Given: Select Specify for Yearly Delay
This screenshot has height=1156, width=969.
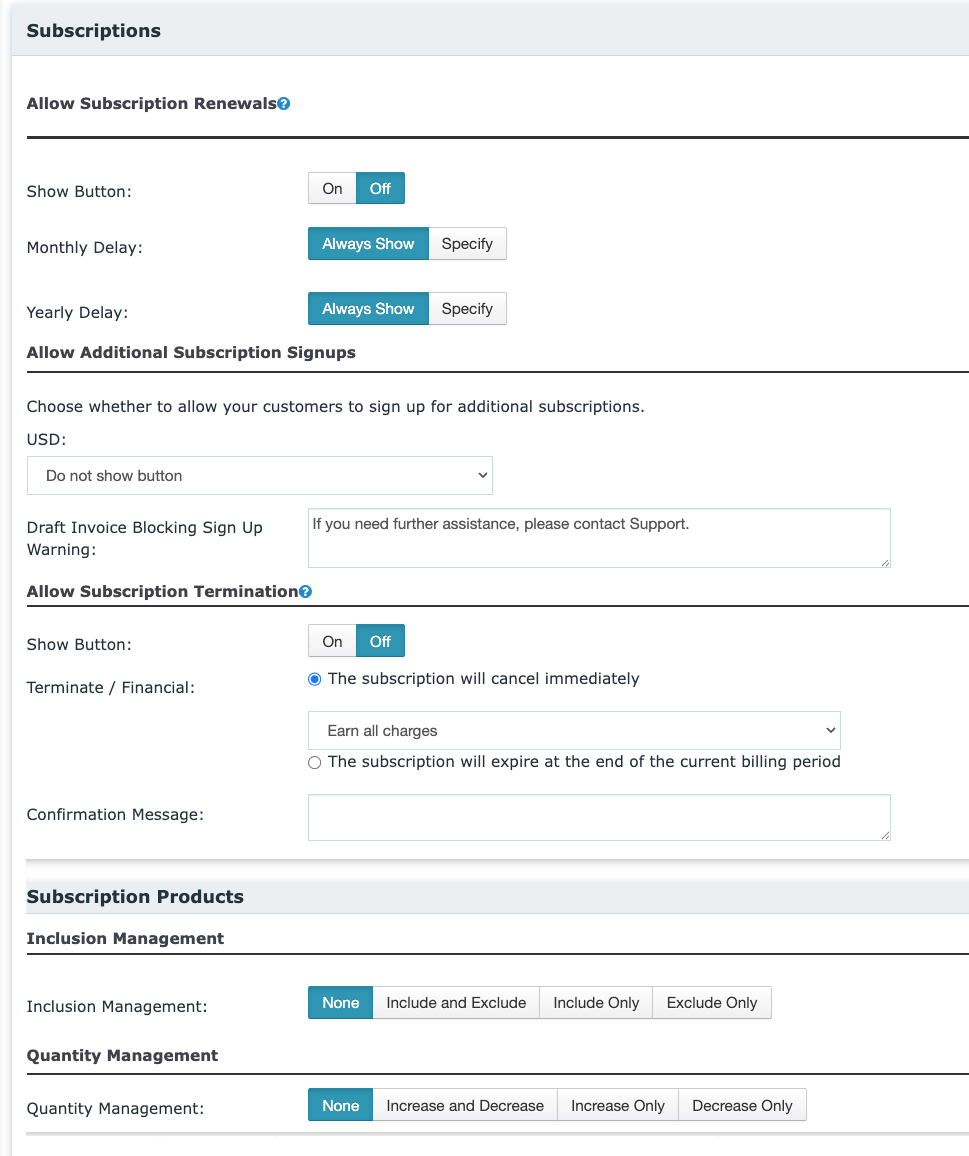Looking at the screenshot, I should [x=468, y=309].
